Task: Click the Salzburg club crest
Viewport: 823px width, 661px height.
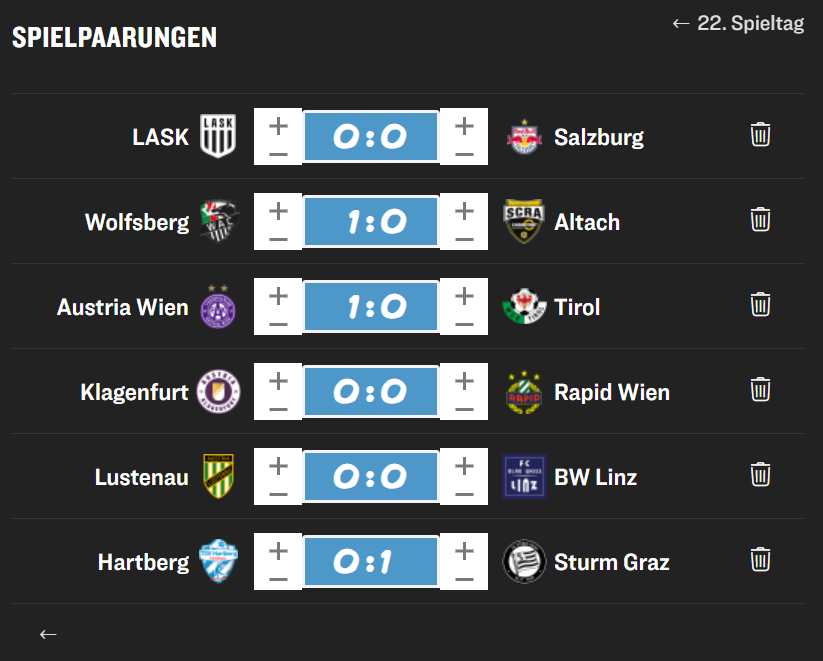Action: pos(524,137)
